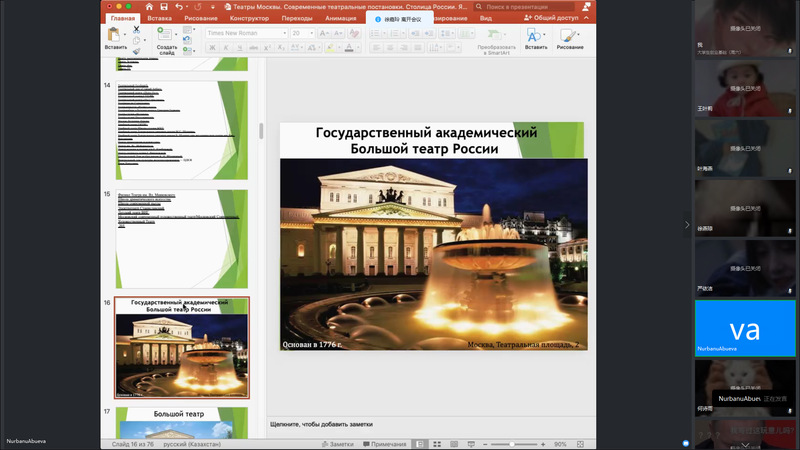Click the text highlight color swatch
Viewport: 800px width, 450px height.
tap(330, 47)
